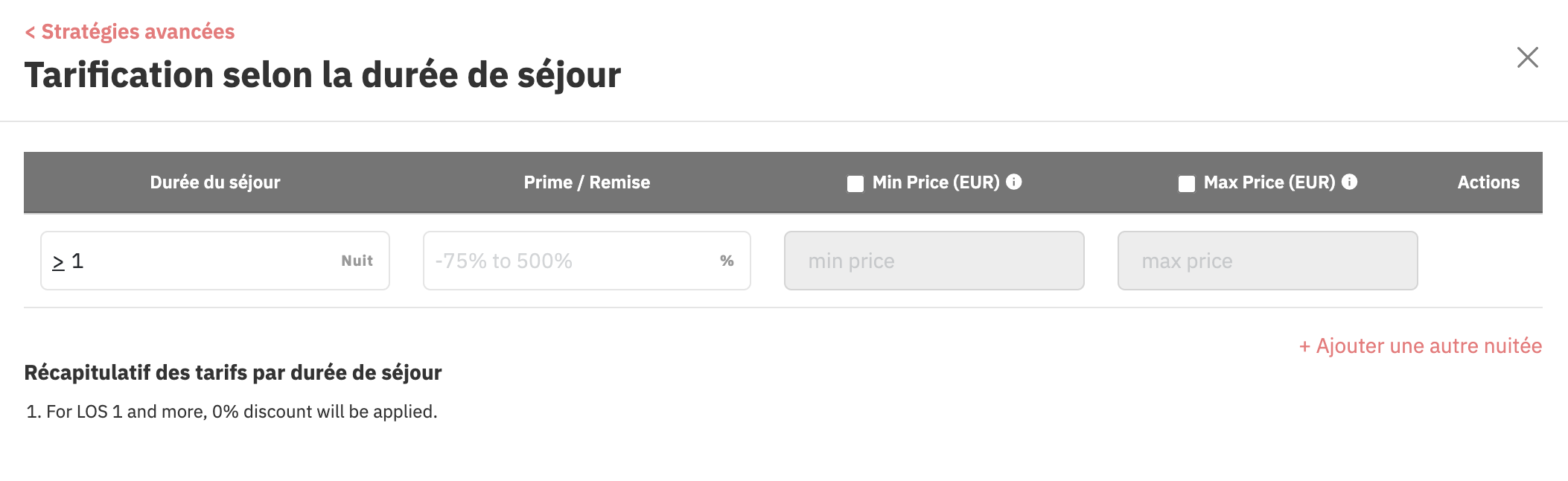Click the Durée du séjour column header
Screen dimensions: 1568x481
point(215,182)
